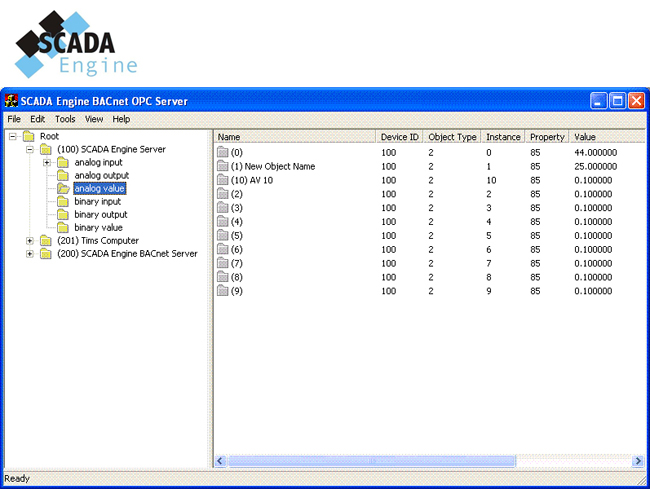650x489 pixels.
Task: Click the icon beside object (8)
Action: pos(223,277)
